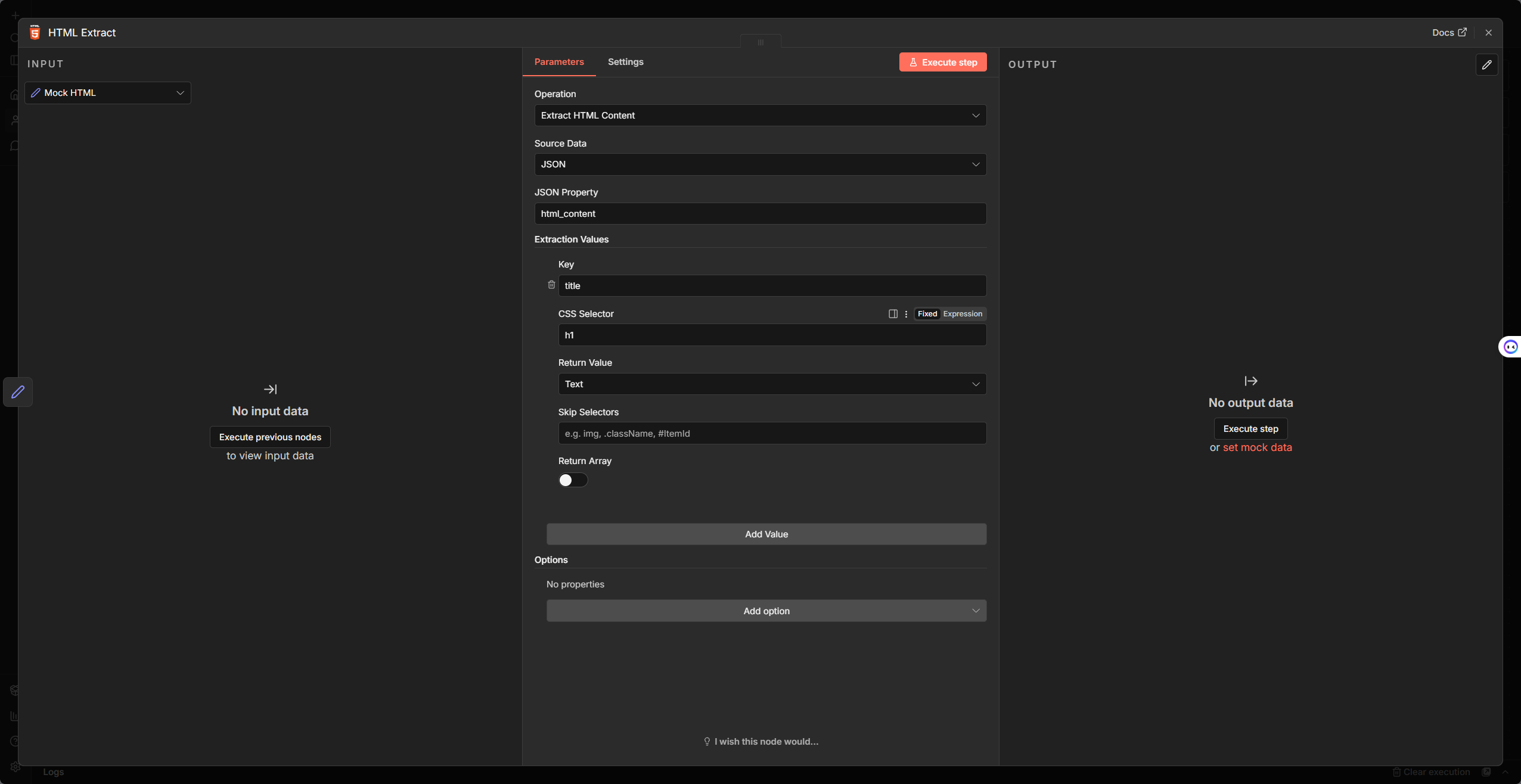Switch CSS Selector mode to Expression

963,314
